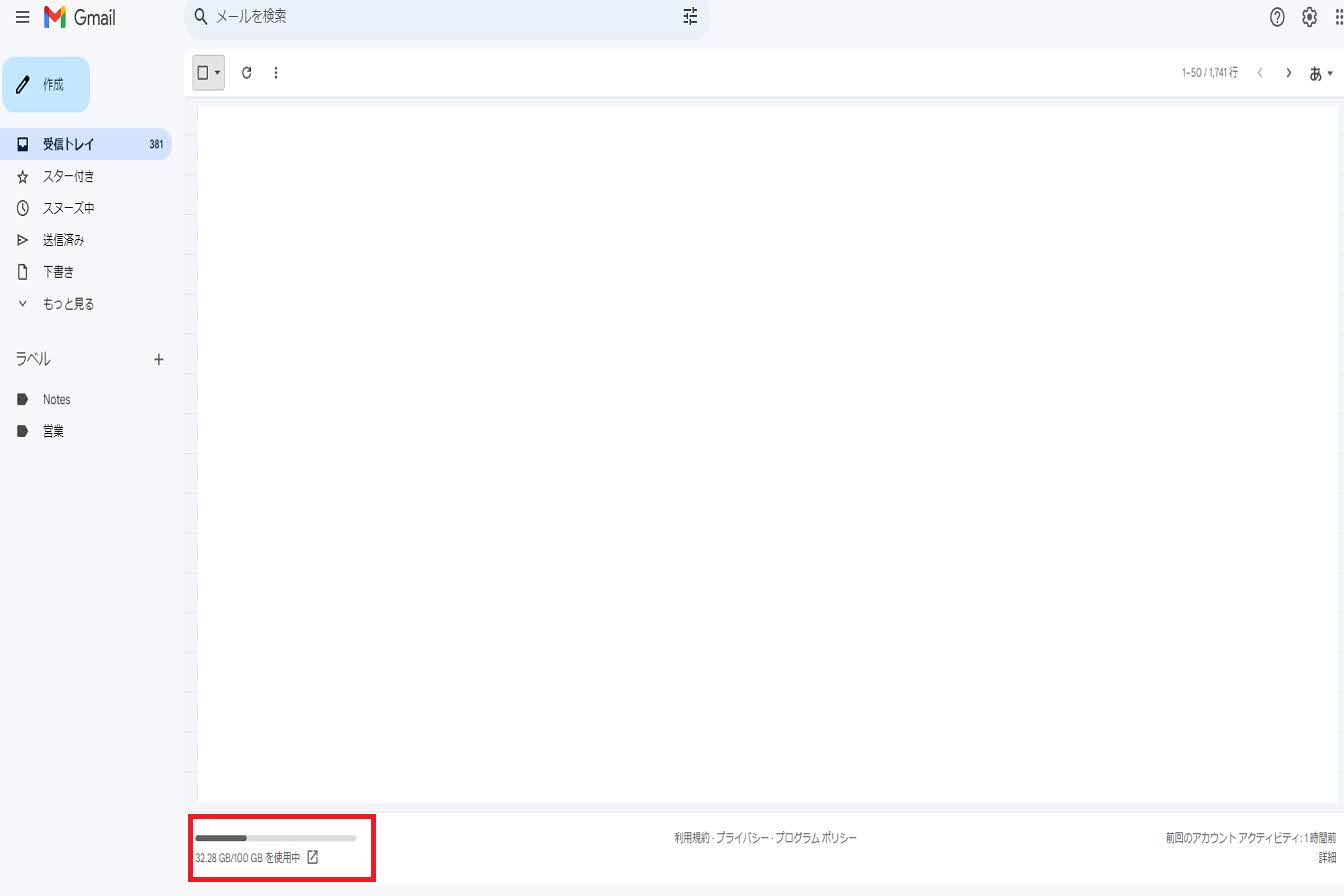
Task: Open the スター付き starred folder
Action: pyautogui.click(x=68, y=176)
